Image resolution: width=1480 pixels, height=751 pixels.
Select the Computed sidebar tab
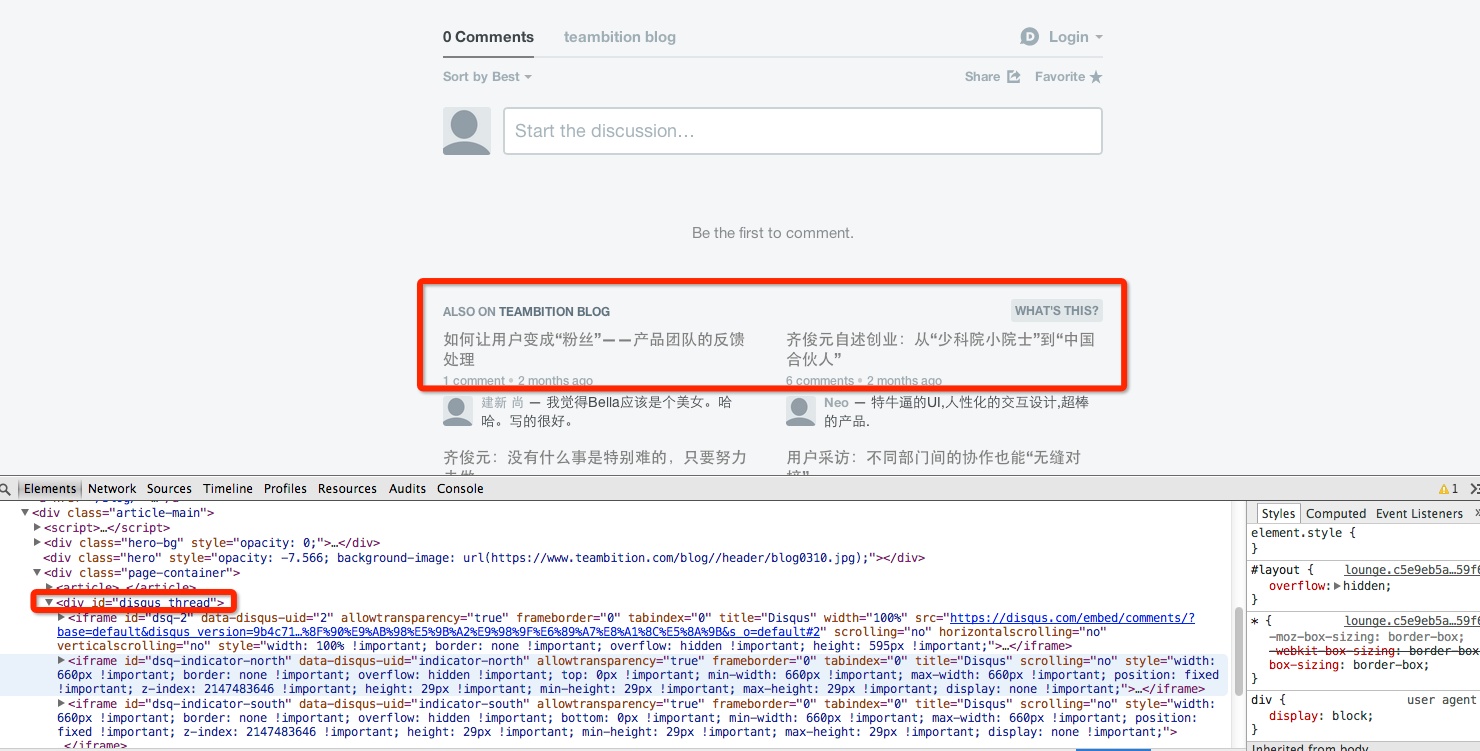pos(1336,514)
